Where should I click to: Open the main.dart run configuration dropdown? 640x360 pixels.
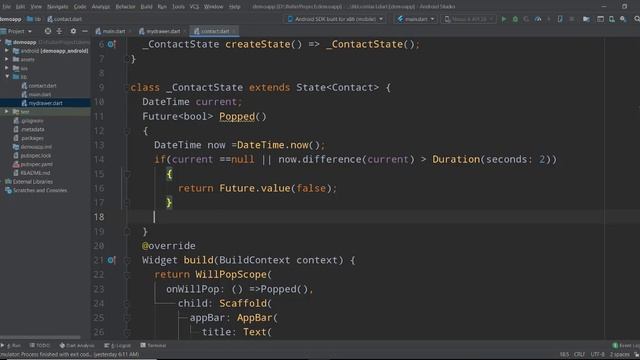tap(416, 19)
